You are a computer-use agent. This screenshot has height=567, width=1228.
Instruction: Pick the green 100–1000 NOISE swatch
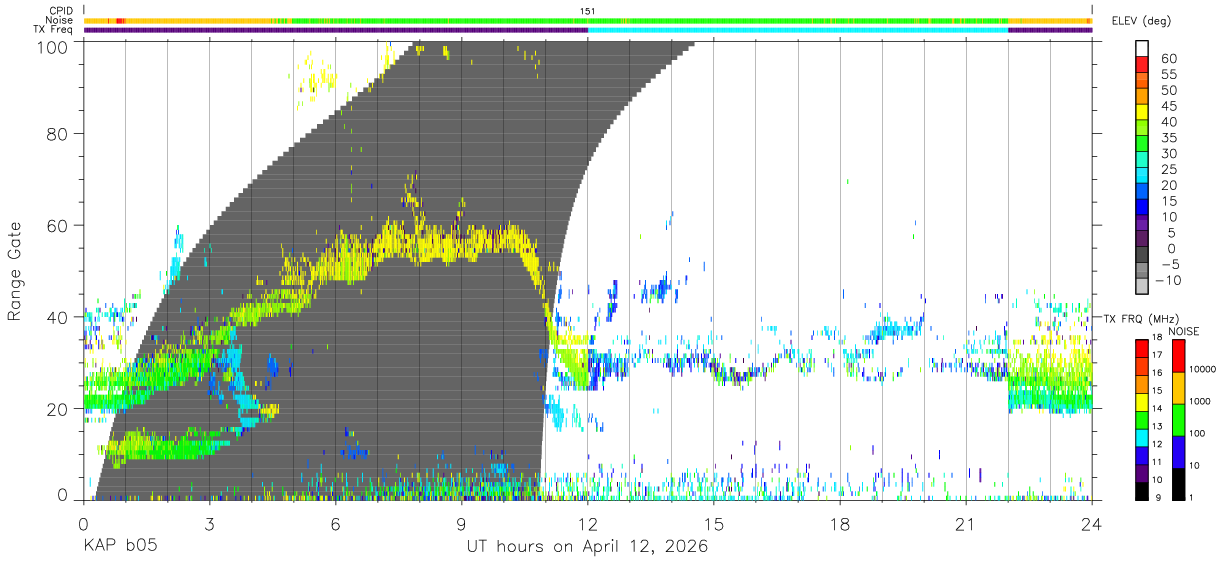(1180, 419)
